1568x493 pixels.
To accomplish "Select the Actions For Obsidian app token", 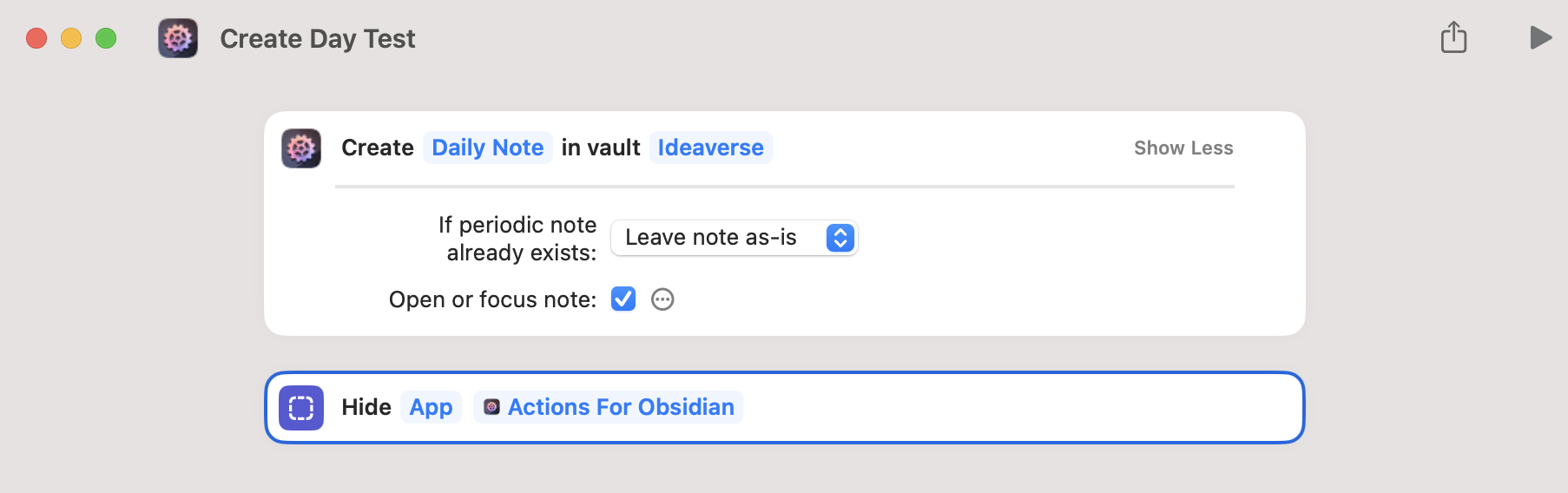I will click(620, 407).
